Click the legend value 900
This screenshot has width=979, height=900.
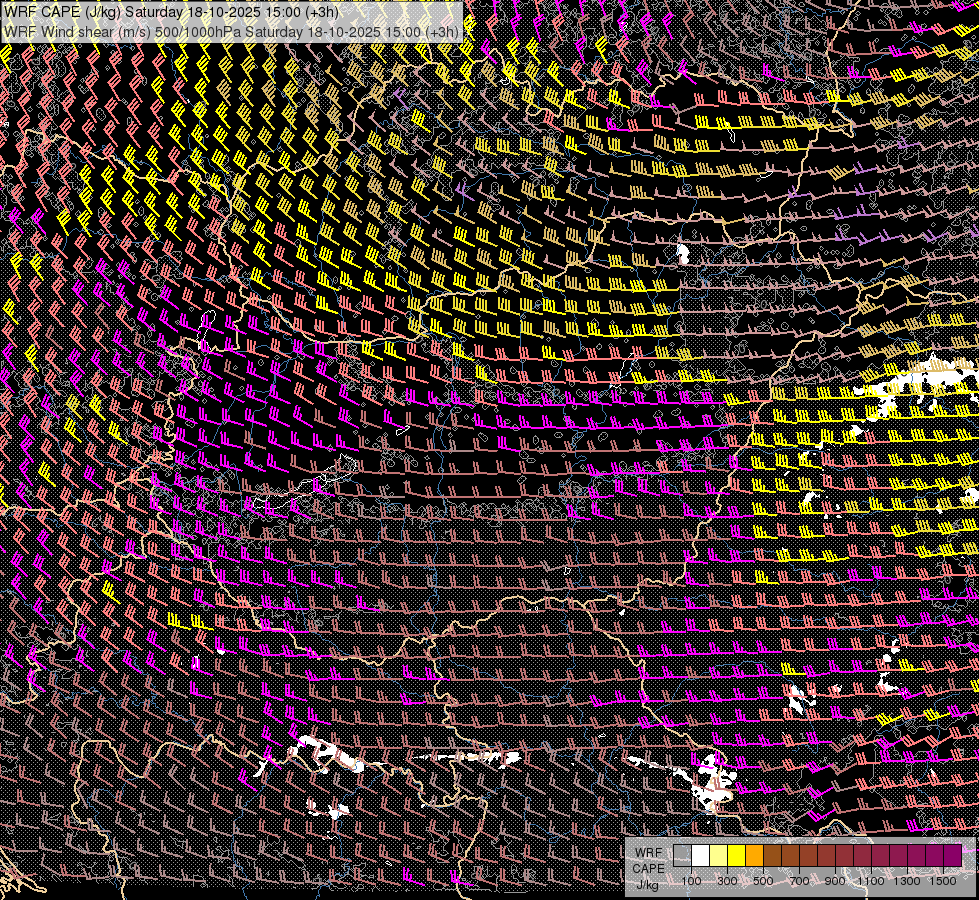click(x=835, y=881)
